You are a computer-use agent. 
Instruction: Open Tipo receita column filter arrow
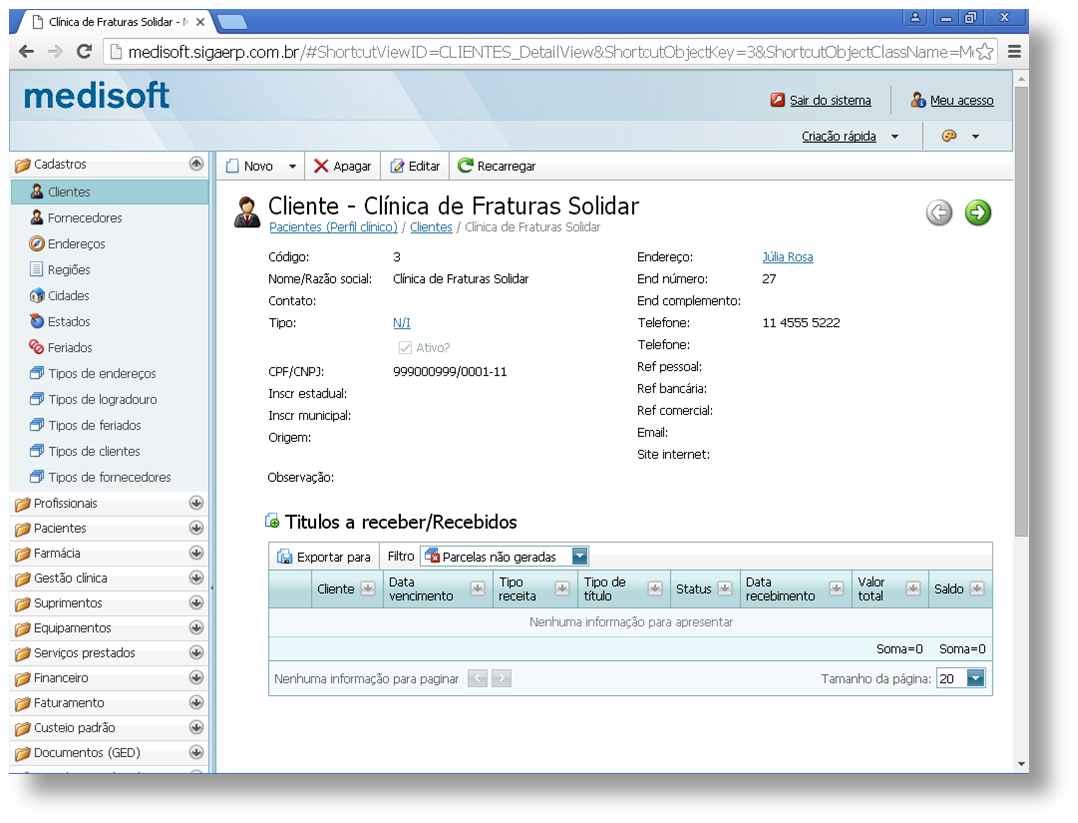click(x=562, y=589)
